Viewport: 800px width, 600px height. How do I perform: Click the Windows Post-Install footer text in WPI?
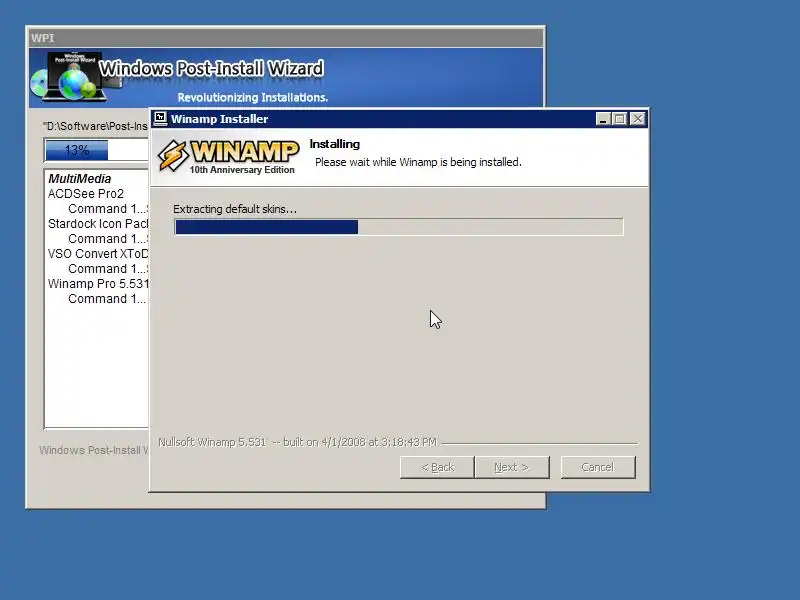[94, 451]
